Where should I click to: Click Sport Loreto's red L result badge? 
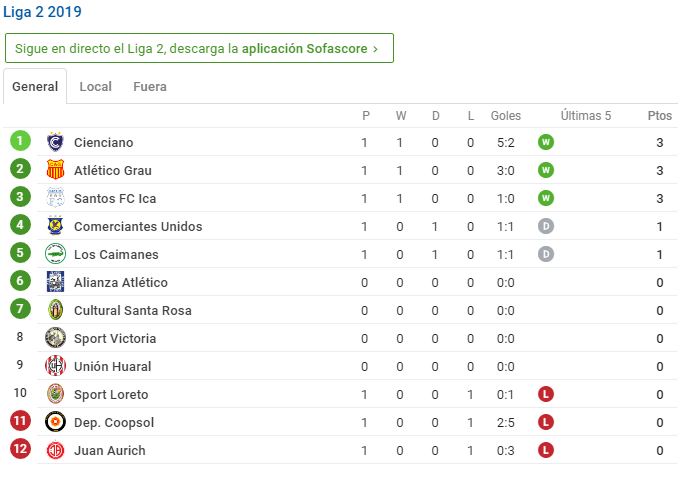click(x=546, y=394)
